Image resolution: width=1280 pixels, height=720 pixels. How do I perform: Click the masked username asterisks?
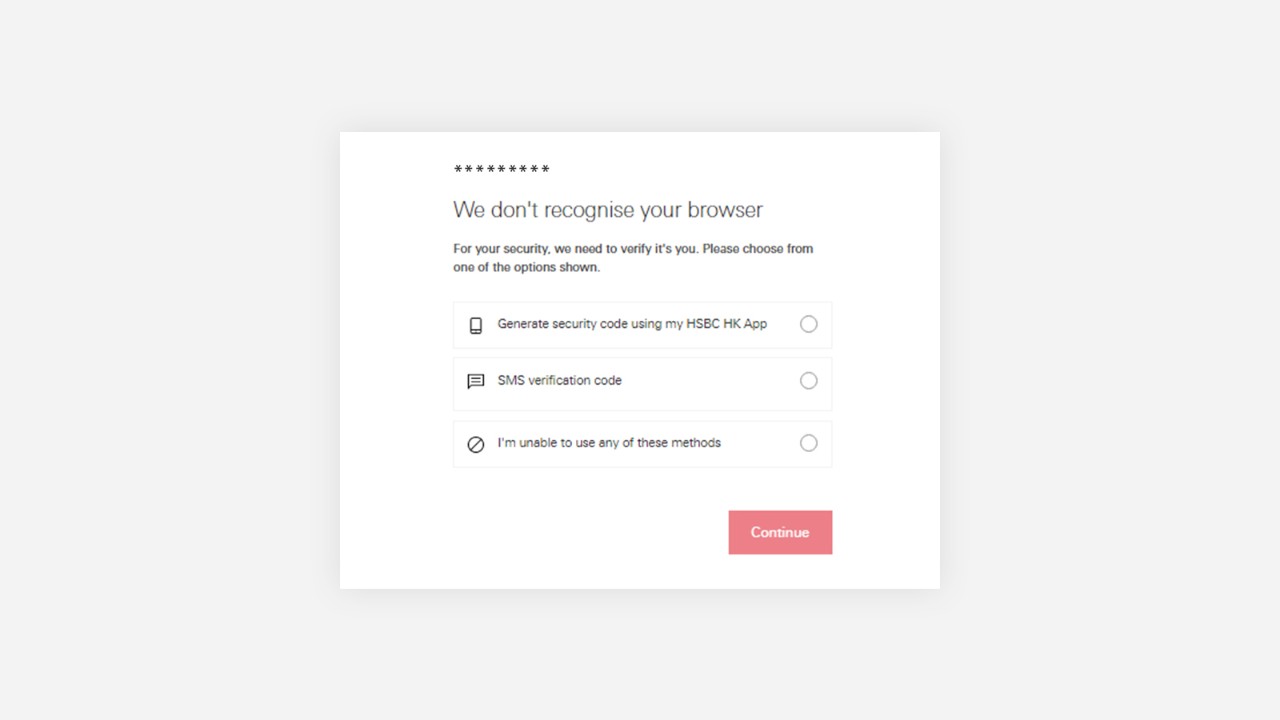pos(502,170)
